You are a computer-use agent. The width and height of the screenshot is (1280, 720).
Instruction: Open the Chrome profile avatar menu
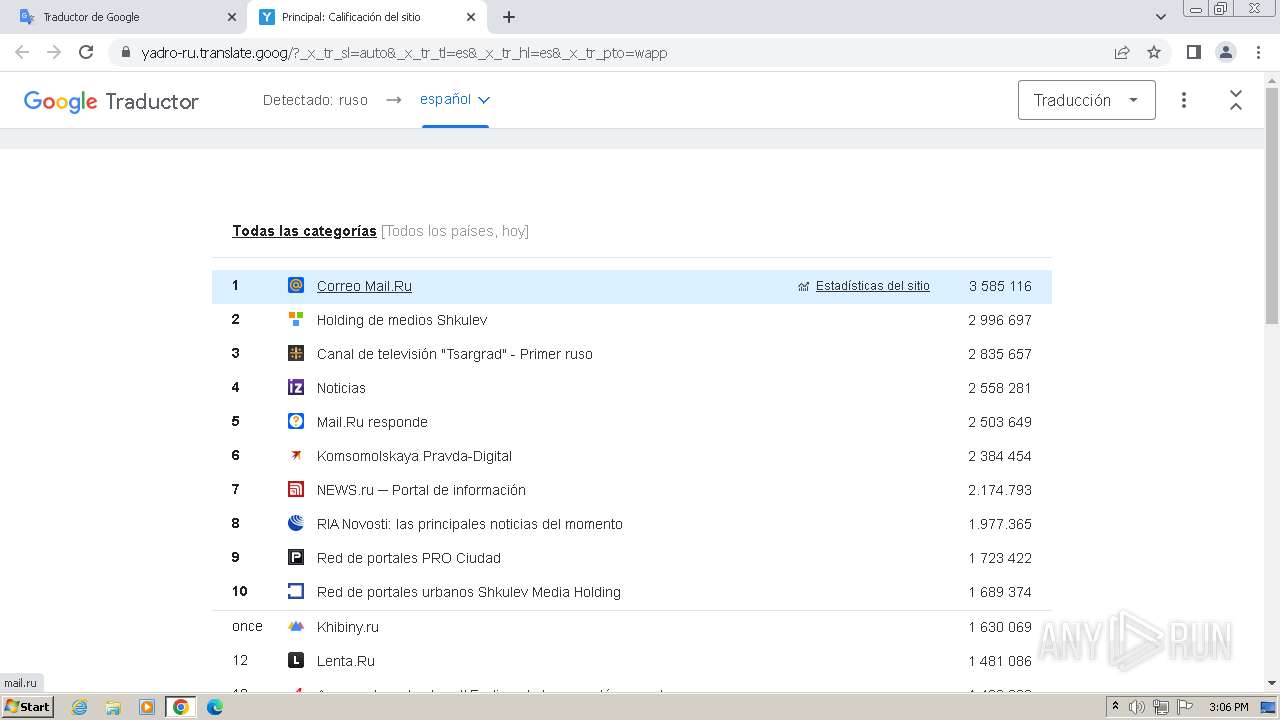1225,52
